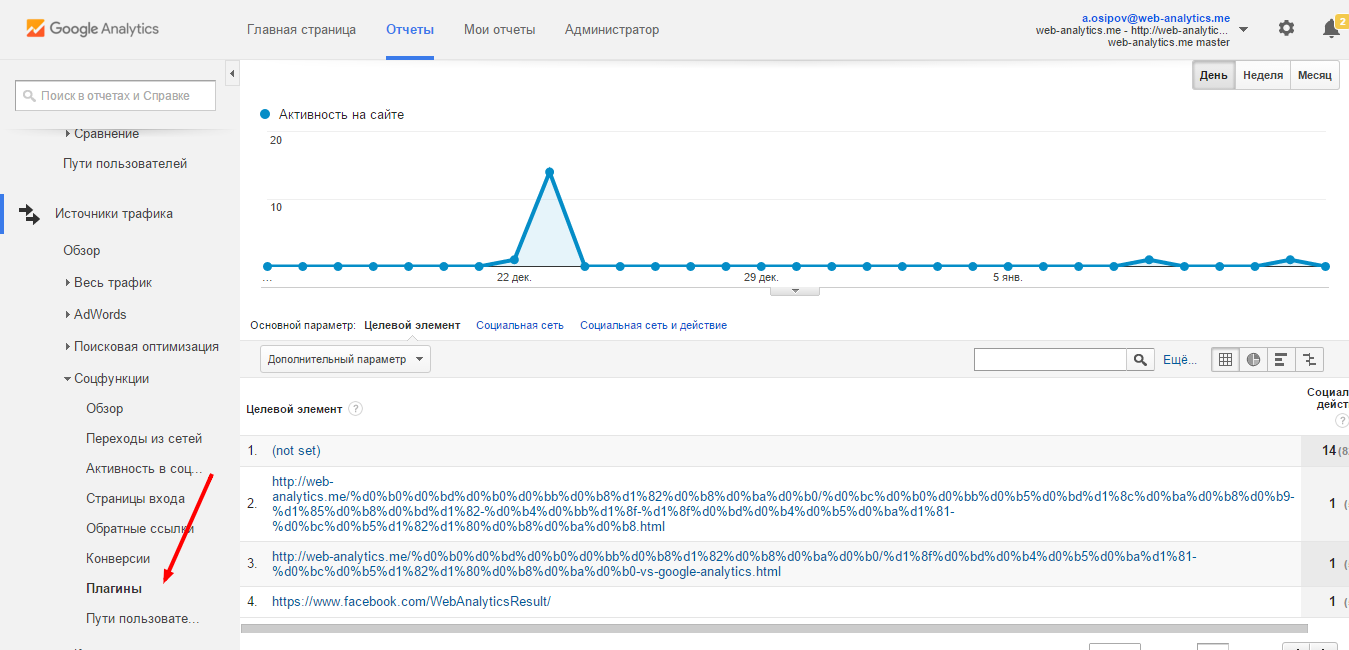The width and height of the screenshot is (1349, 650).
Task: Click the Целевой элемент column header
Action: point(294,409)
